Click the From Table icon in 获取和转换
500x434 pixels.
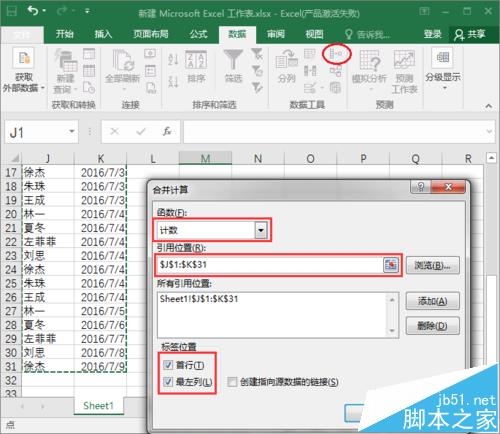(x=89, y=71)
